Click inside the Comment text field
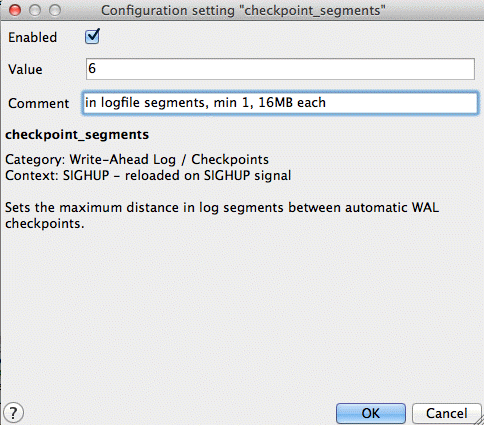 point(280,103)
